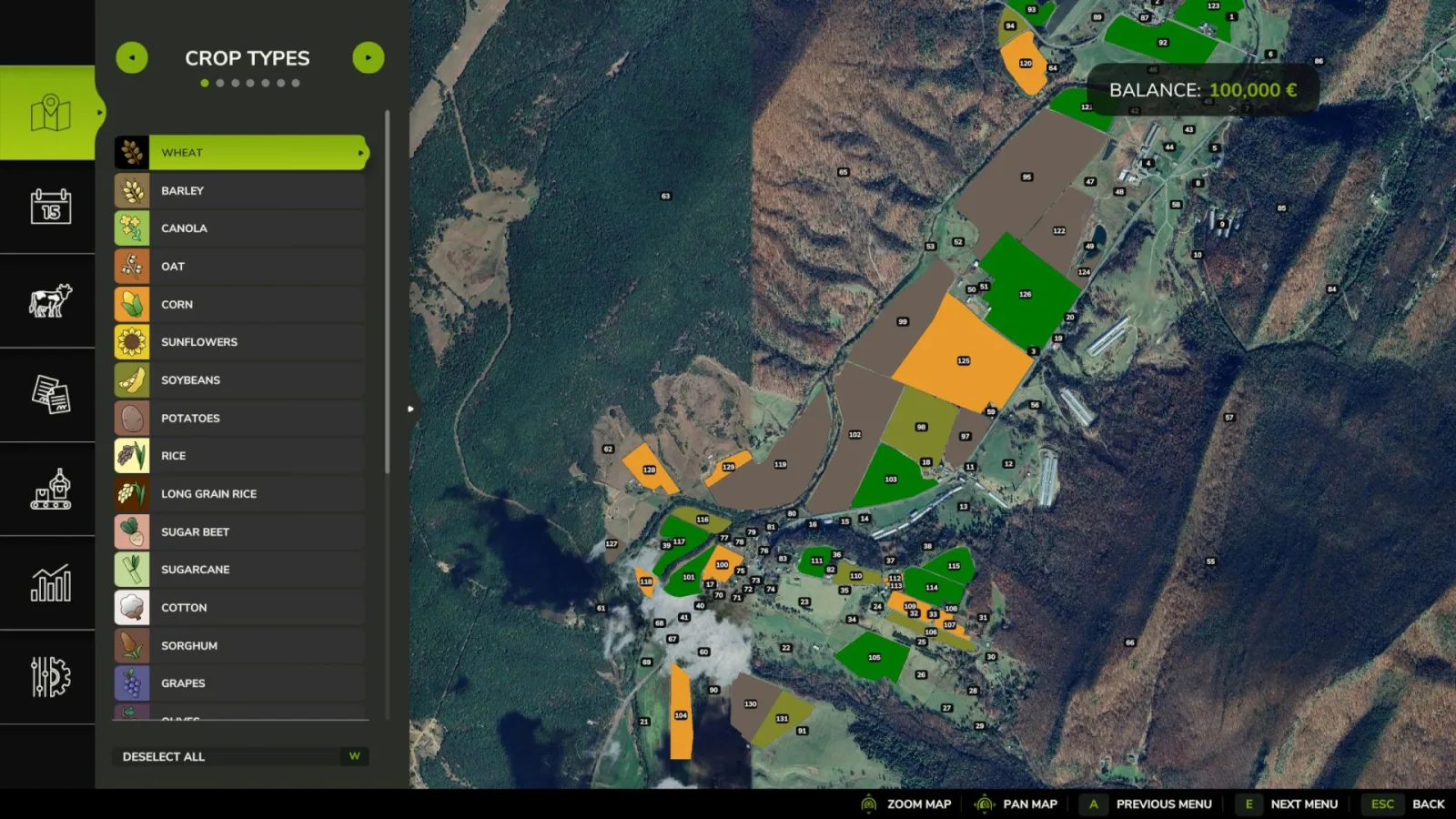Click the Sunflowers crop icon

tap(132, 342)
